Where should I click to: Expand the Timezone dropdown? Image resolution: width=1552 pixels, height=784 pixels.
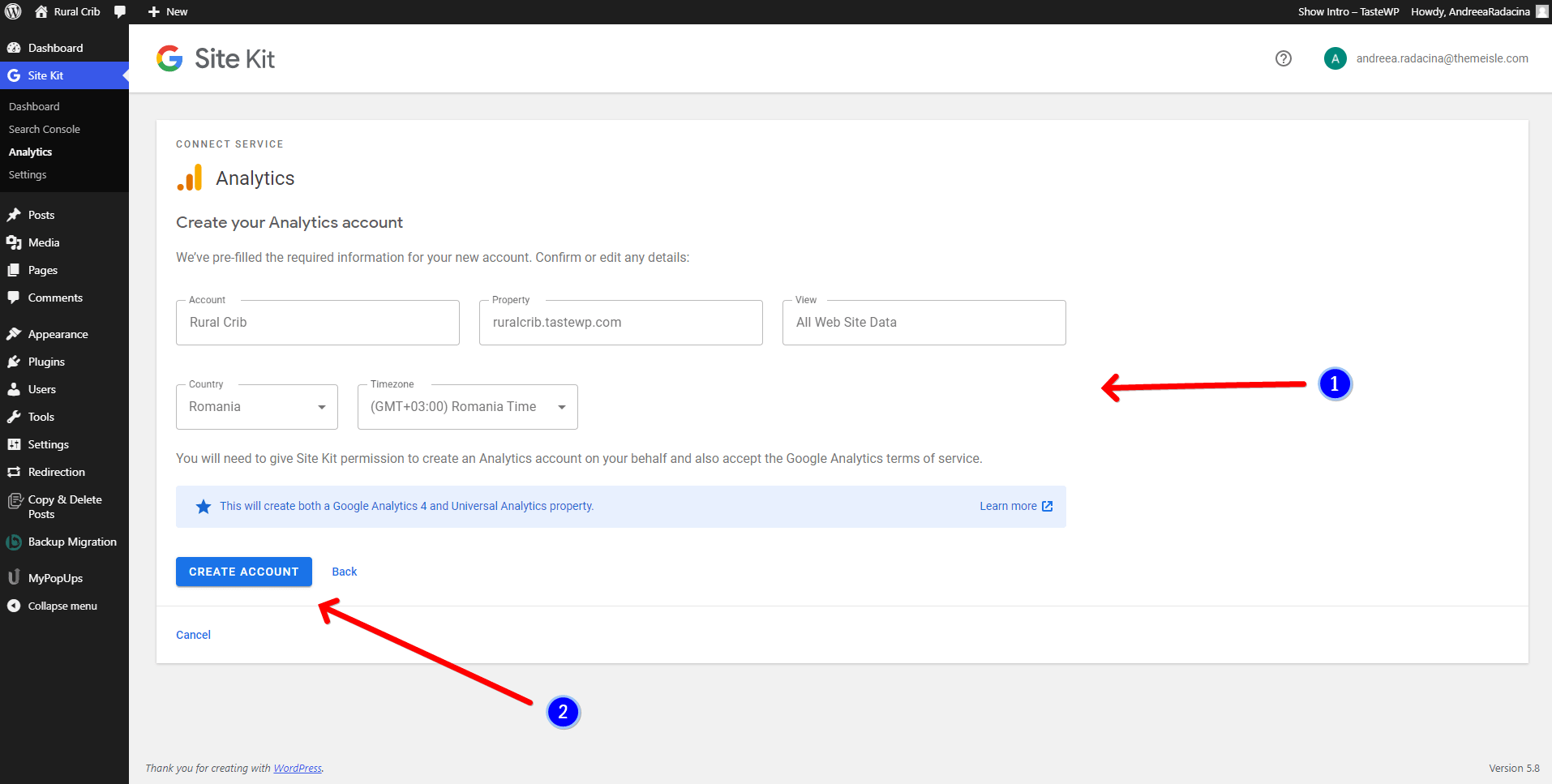467,407
